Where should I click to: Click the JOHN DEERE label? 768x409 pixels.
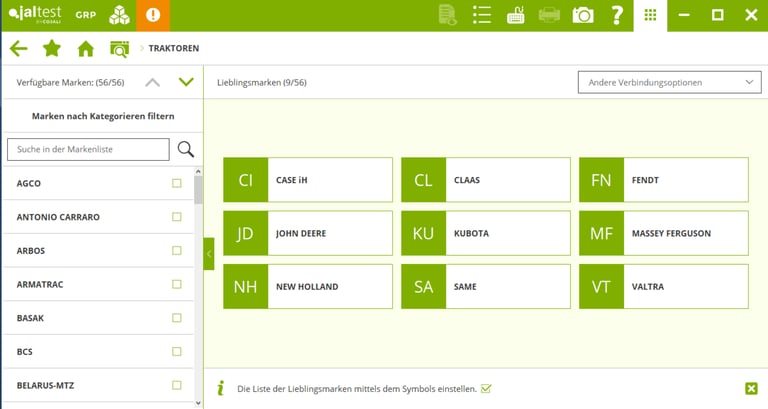[301, 233]
